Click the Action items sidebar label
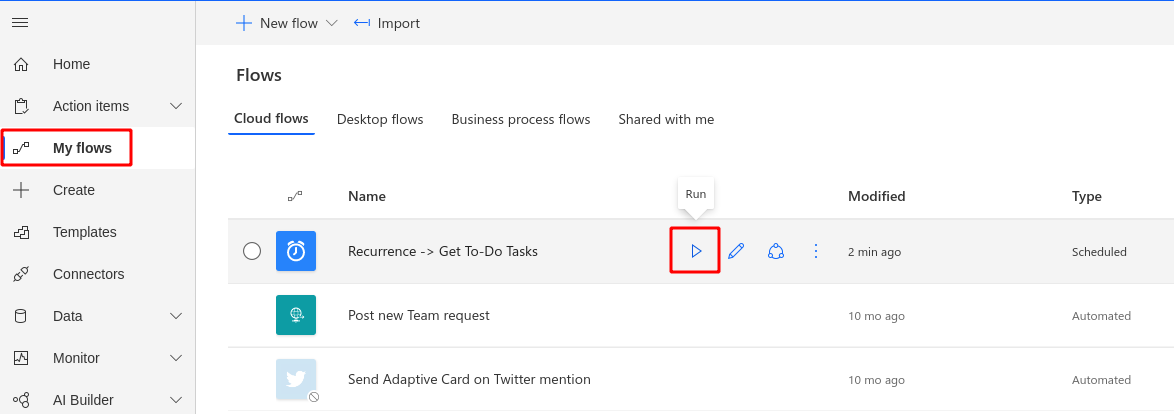 [x=91, y=106]
